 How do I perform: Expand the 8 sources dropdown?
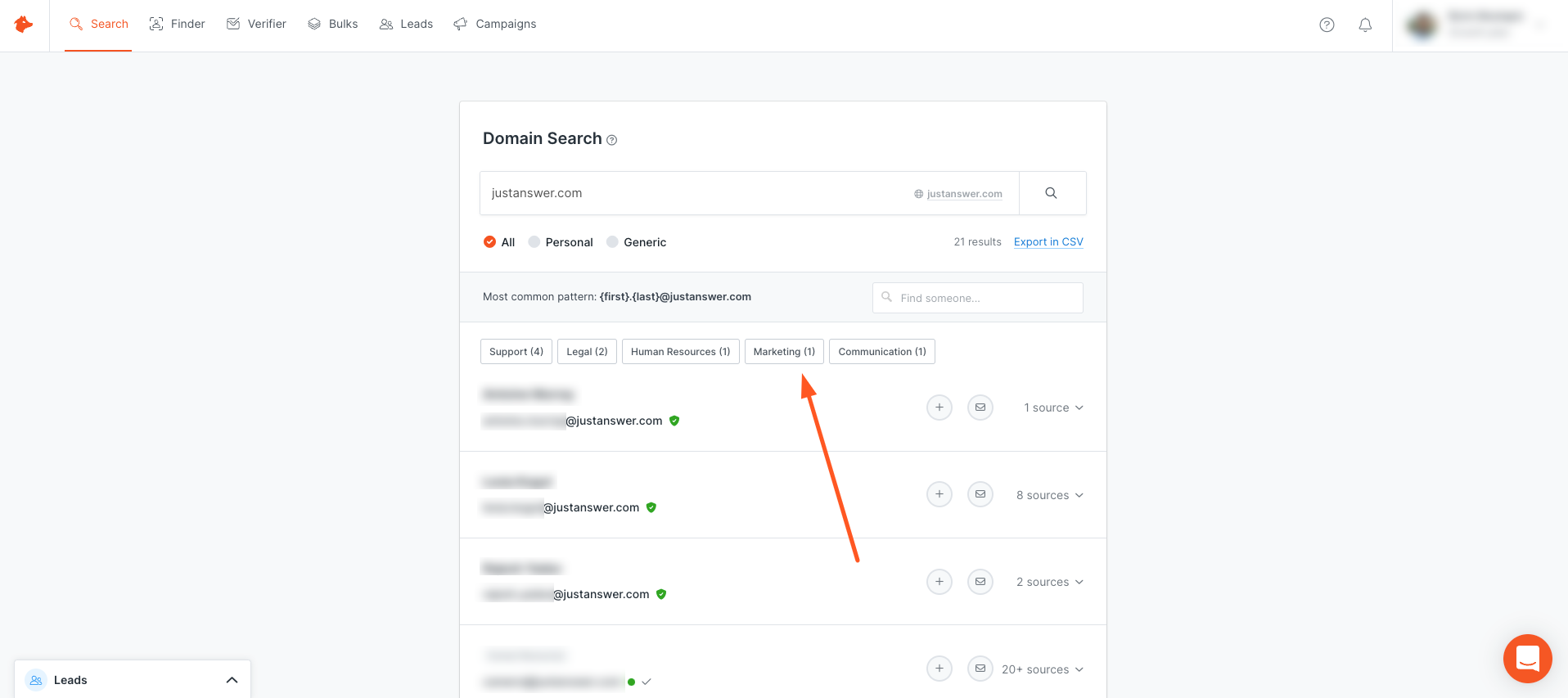1050,495
